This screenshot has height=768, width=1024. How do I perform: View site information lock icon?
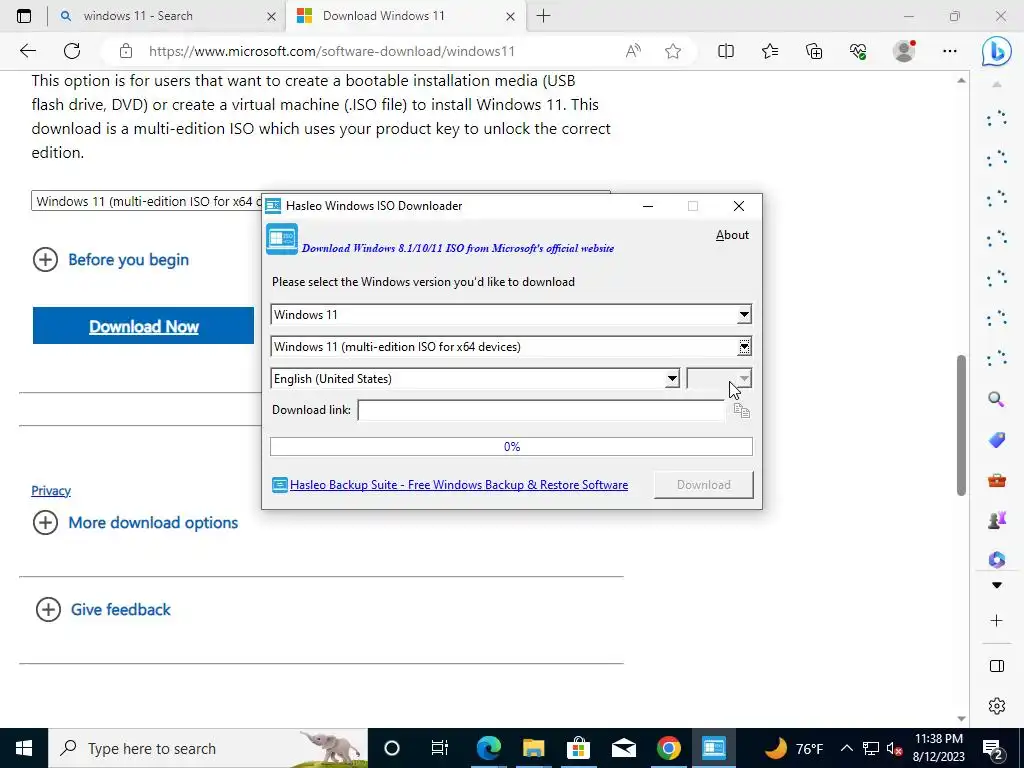pyautogui.click(x=126, y=51)
